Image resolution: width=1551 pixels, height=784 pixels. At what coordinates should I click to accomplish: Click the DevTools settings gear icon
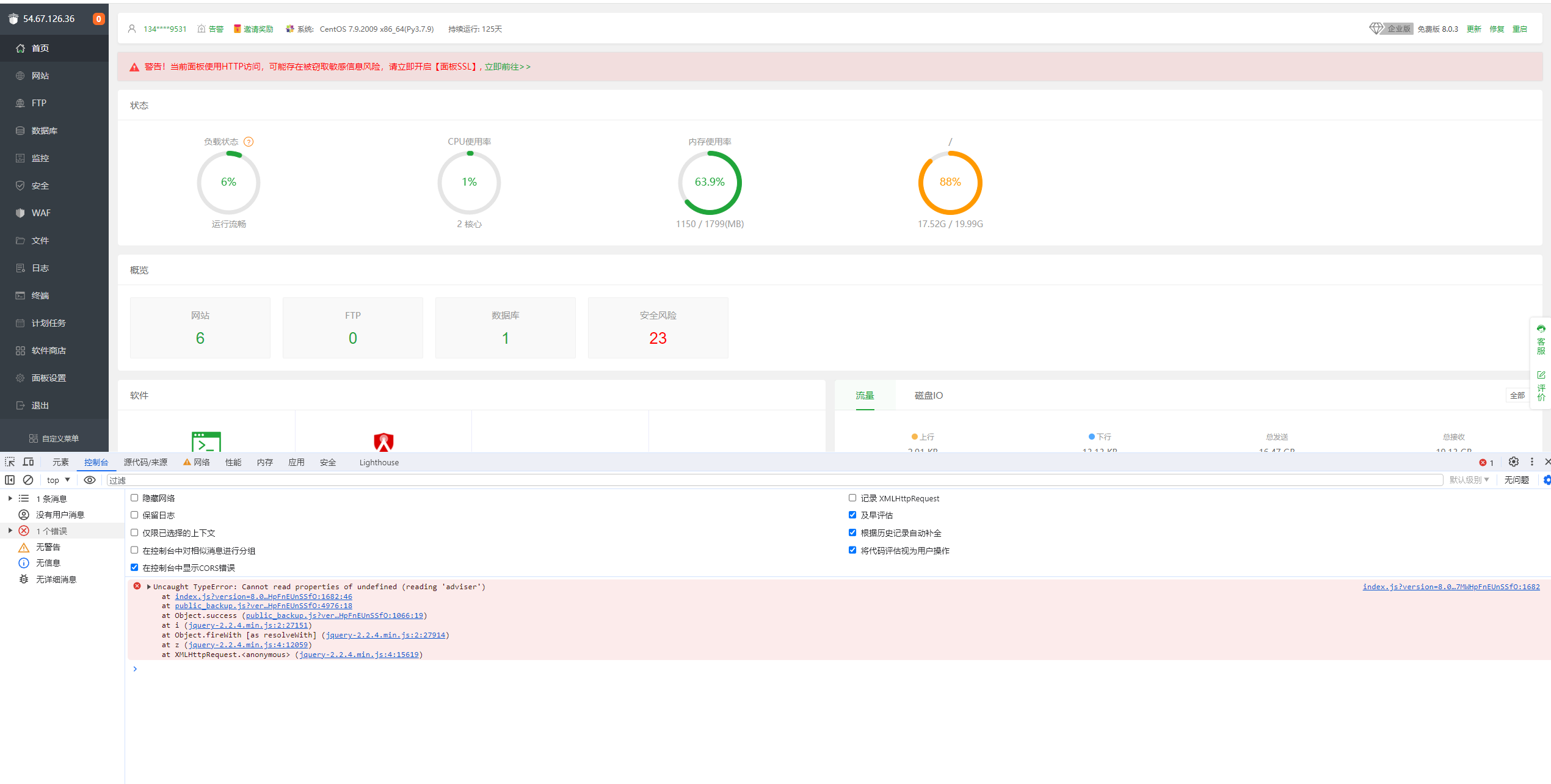coord(1514,462)
